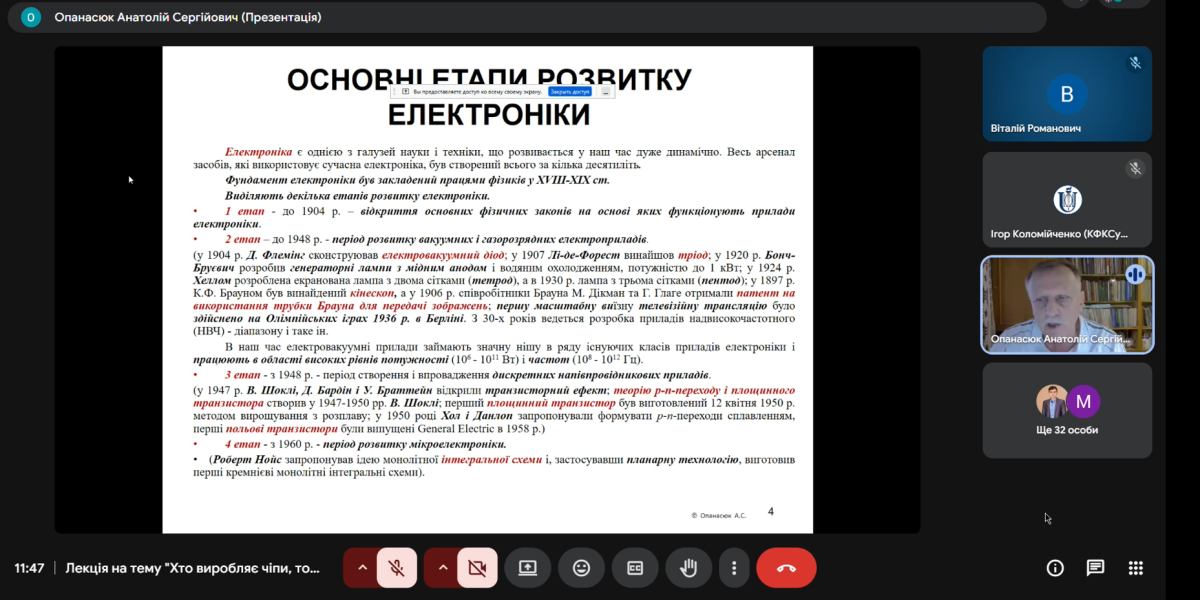
Task: Unmute the microphone
Action: coord(396,568)
